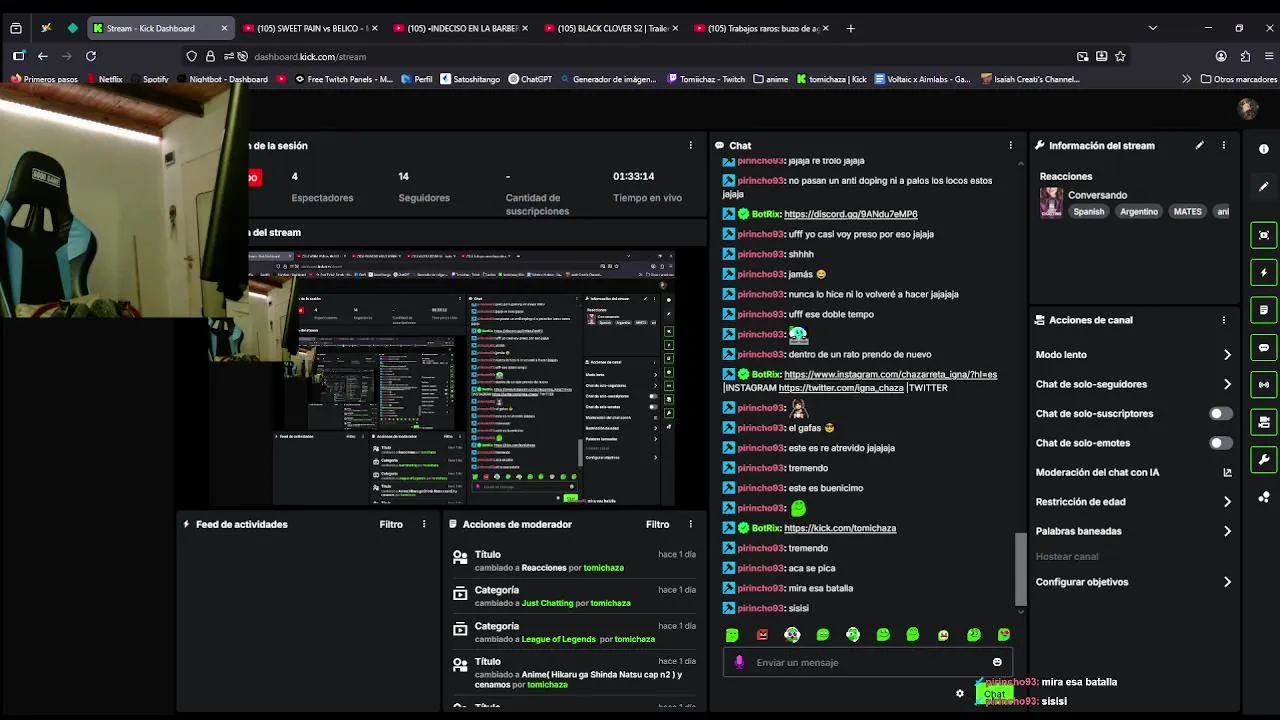The image size is (1280, 720).
Task: Pick the heart-eyes emote at row end
Action: coord(1004,635)
